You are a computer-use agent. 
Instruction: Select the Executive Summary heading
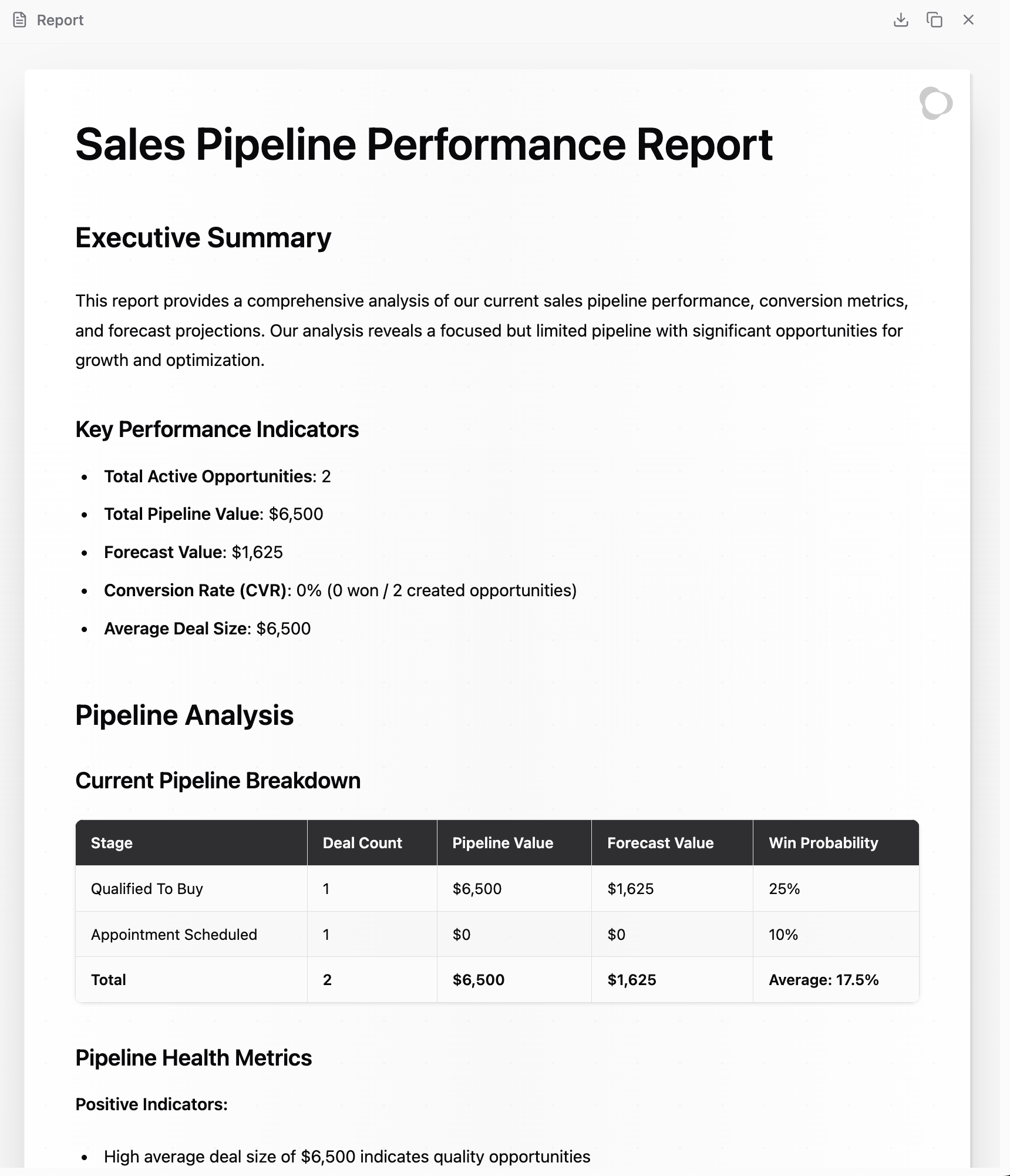203,238
